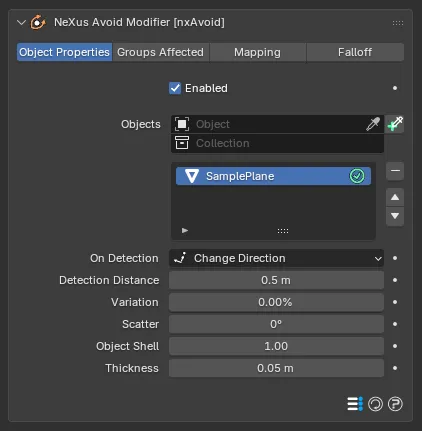Grab the panel drag handle dots
This screenshot has height=431, width=422.
click(x=398, y=23)
